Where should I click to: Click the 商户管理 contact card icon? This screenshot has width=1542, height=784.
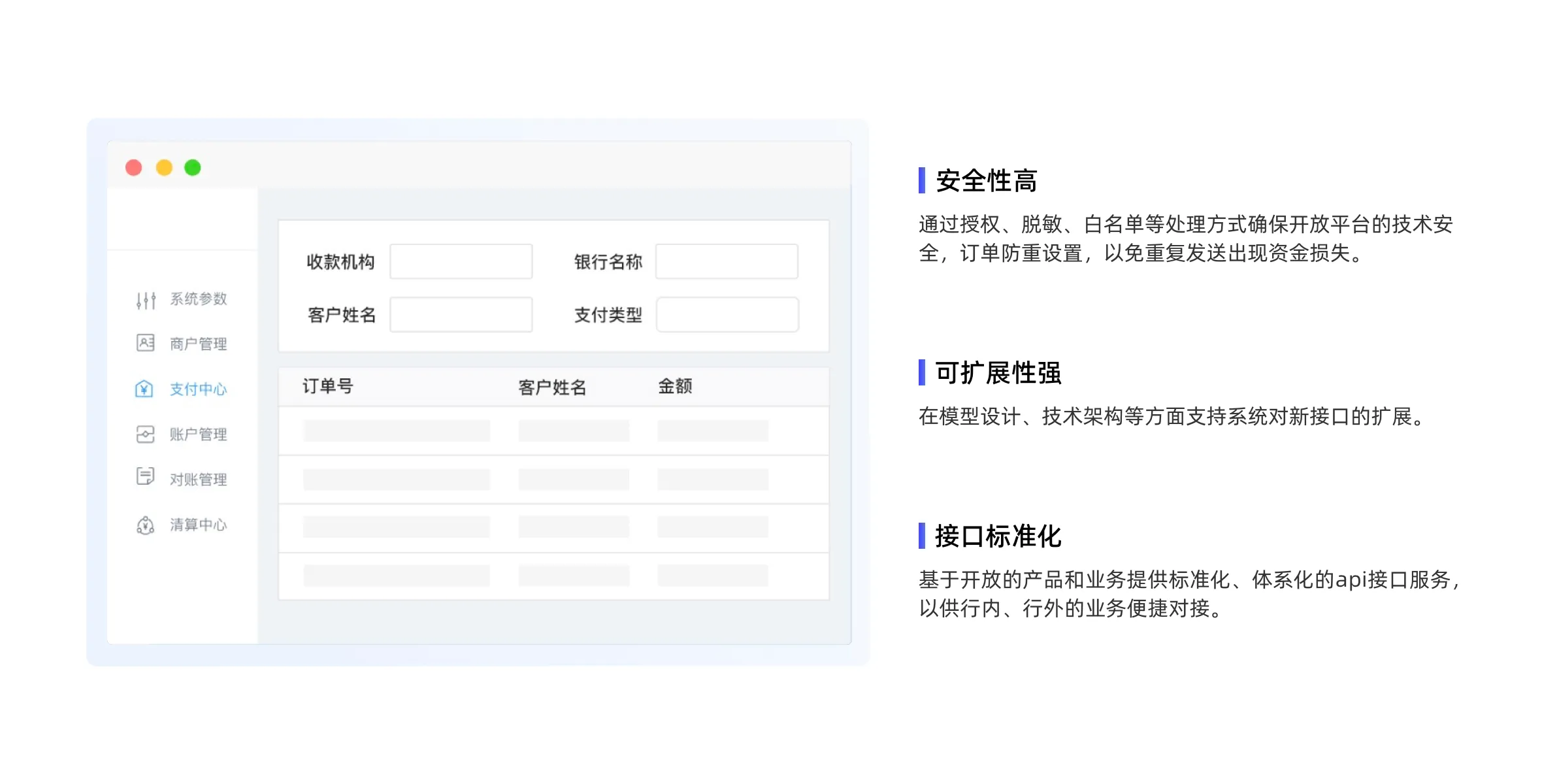(145, 343)
